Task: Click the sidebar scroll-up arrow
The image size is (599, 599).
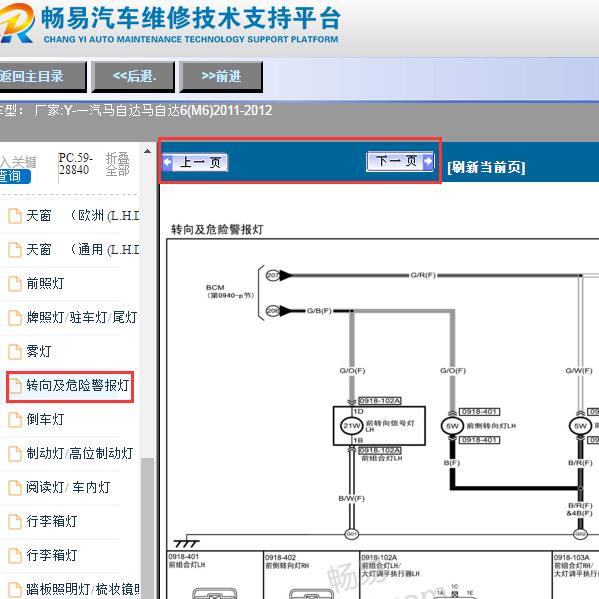Action: pos(147,151)
